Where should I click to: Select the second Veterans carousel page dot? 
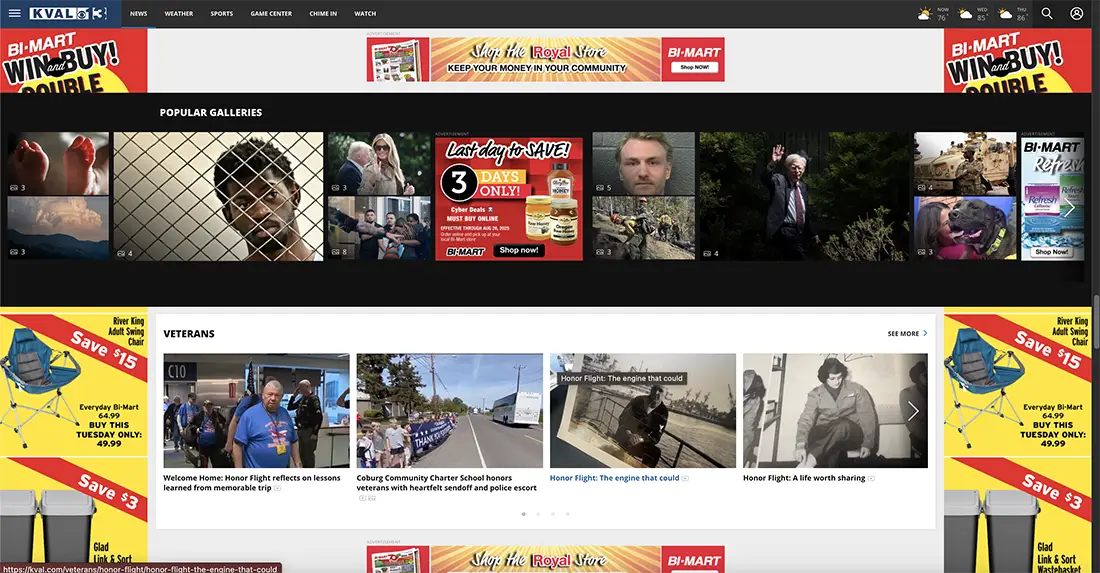[538, 514]
